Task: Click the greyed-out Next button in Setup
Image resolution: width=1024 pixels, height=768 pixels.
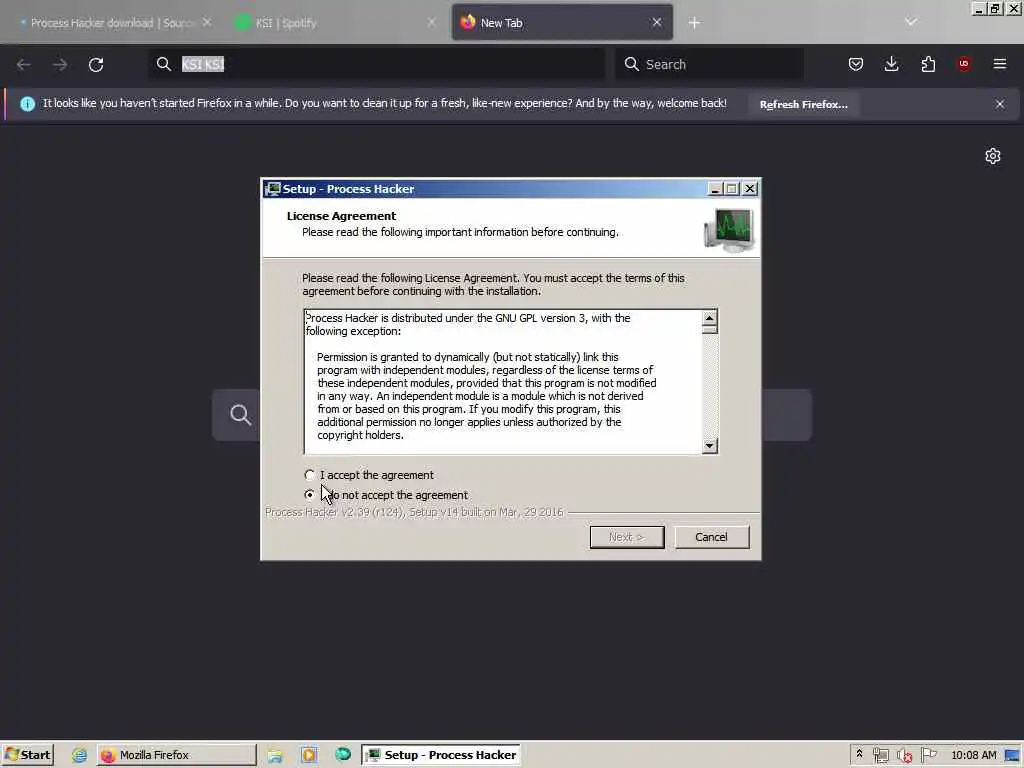Action: pos(627,537)
